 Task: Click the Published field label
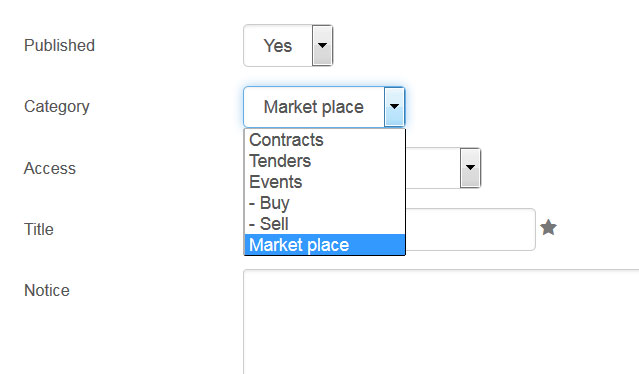coord(59,45)
